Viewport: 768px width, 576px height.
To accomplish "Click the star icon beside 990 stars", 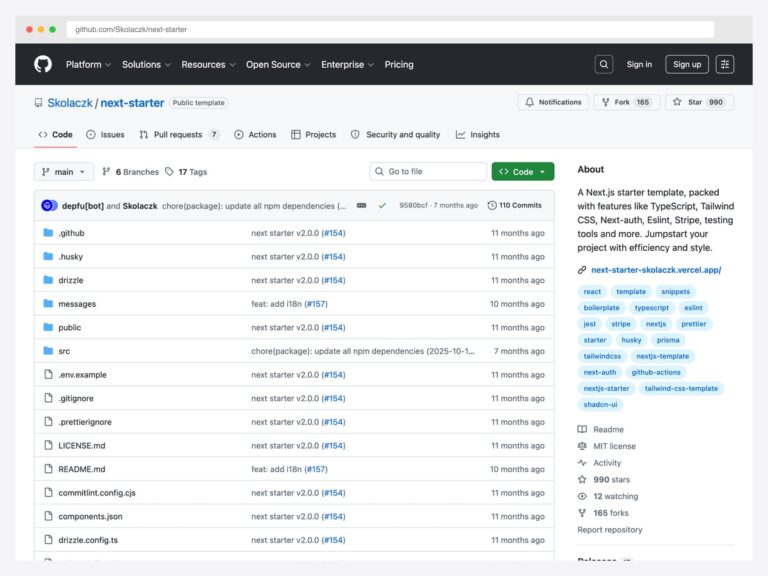I will pyautogui.click(x=582, y=480).
